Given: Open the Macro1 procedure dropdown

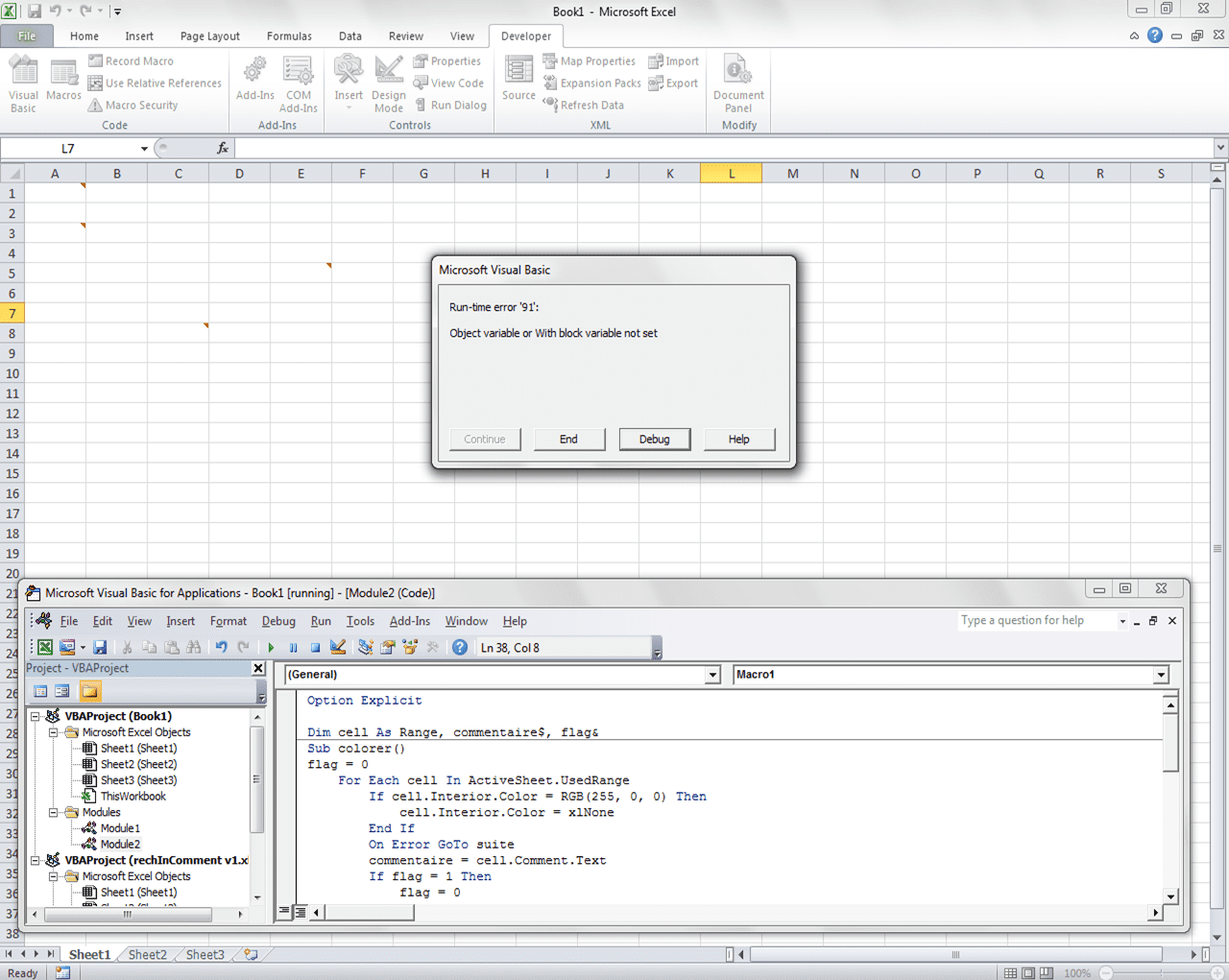Looking at the screenshot, I should point(1161,675).
